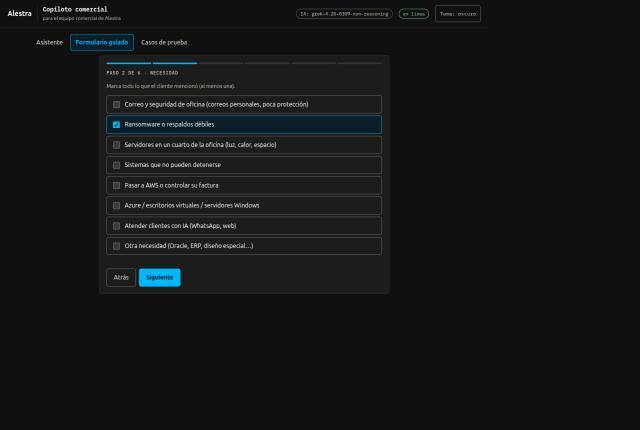This screenshot has width=640, height=430.
Task: Click the 'PASO 2 DE 6 · NECESIDAD' heading
Action: click(x=142, y=73)
